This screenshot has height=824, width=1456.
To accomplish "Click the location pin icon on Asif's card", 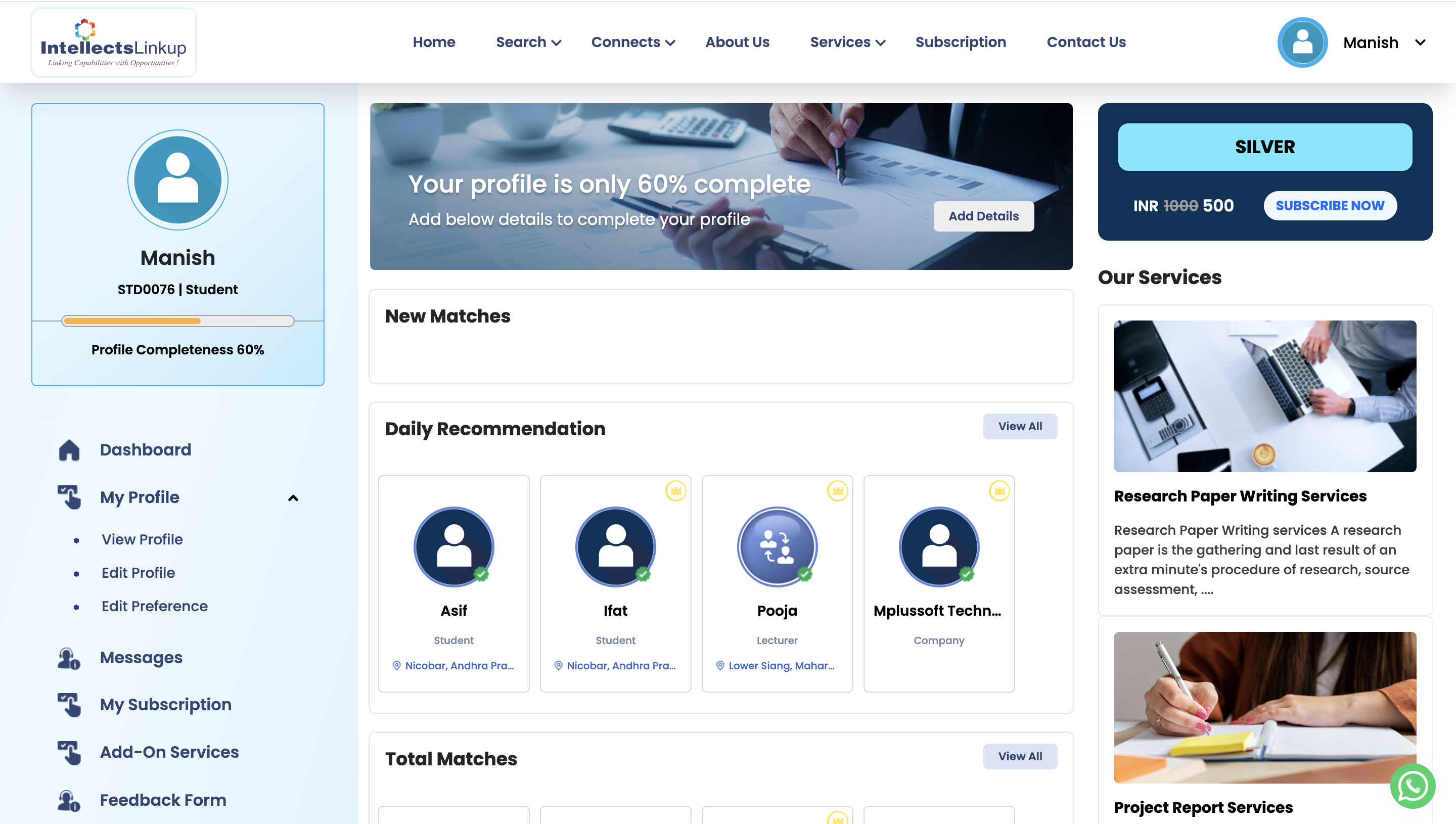I will pos(397,666).
